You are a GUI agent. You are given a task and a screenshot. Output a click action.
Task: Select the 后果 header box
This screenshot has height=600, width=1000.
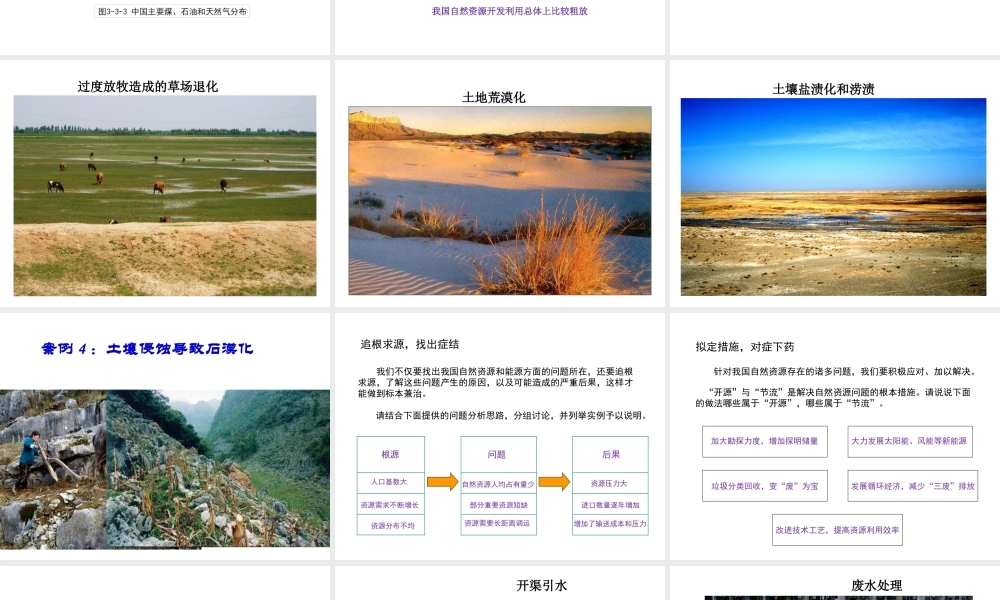(610, 454)
